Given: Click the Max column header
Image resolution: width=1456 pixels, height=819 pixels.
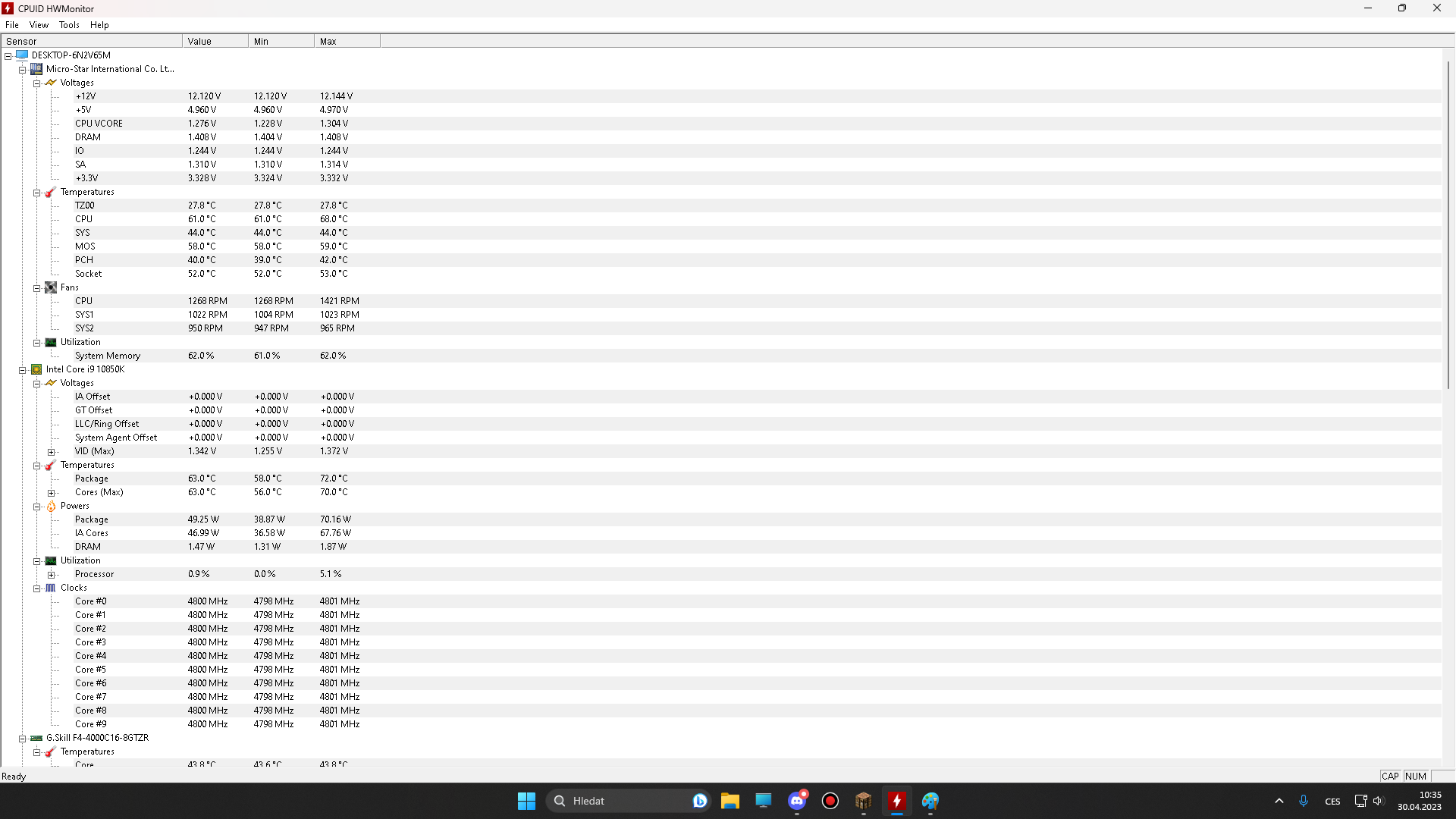Looking at the screenshot, I should [x=347, y=42].
